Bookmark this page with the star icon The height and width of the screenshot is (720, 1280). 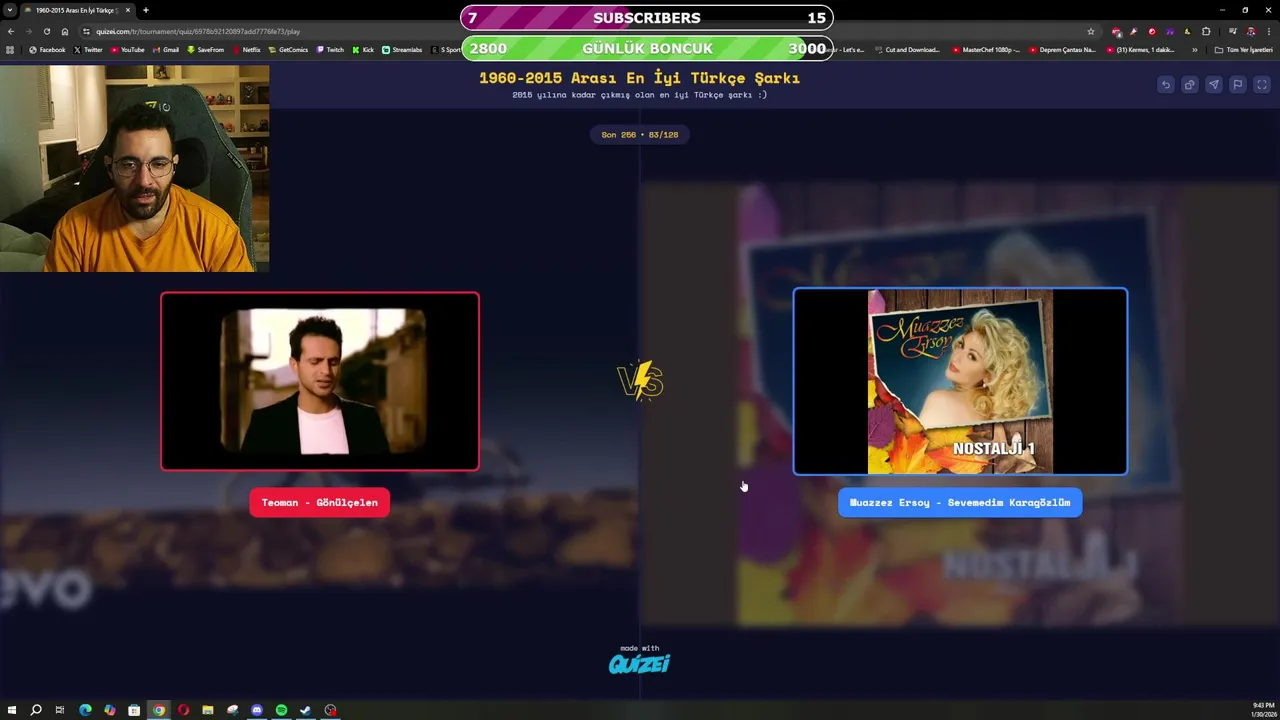pos(1091,31)
